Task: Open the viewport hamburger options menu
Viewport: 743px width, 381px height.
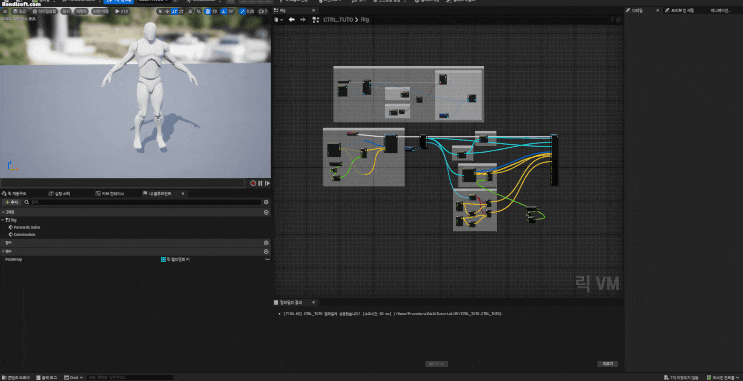Action: (5, 11)
